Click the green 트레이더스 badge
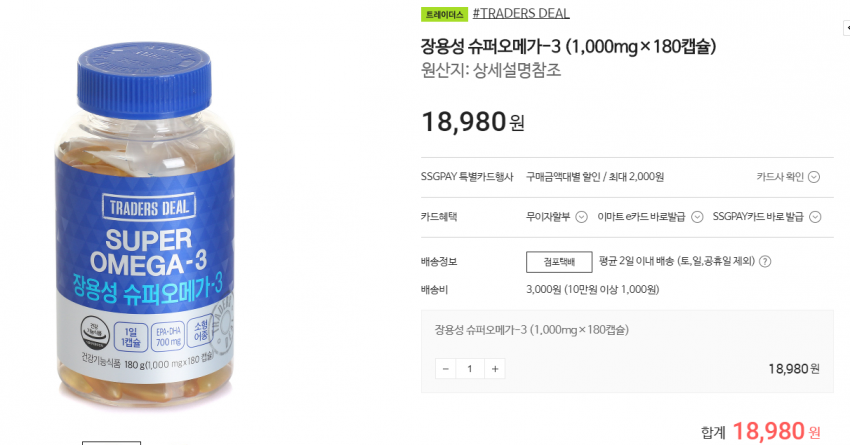The width and height of the screenshot is (850, 445). (444, 15)
